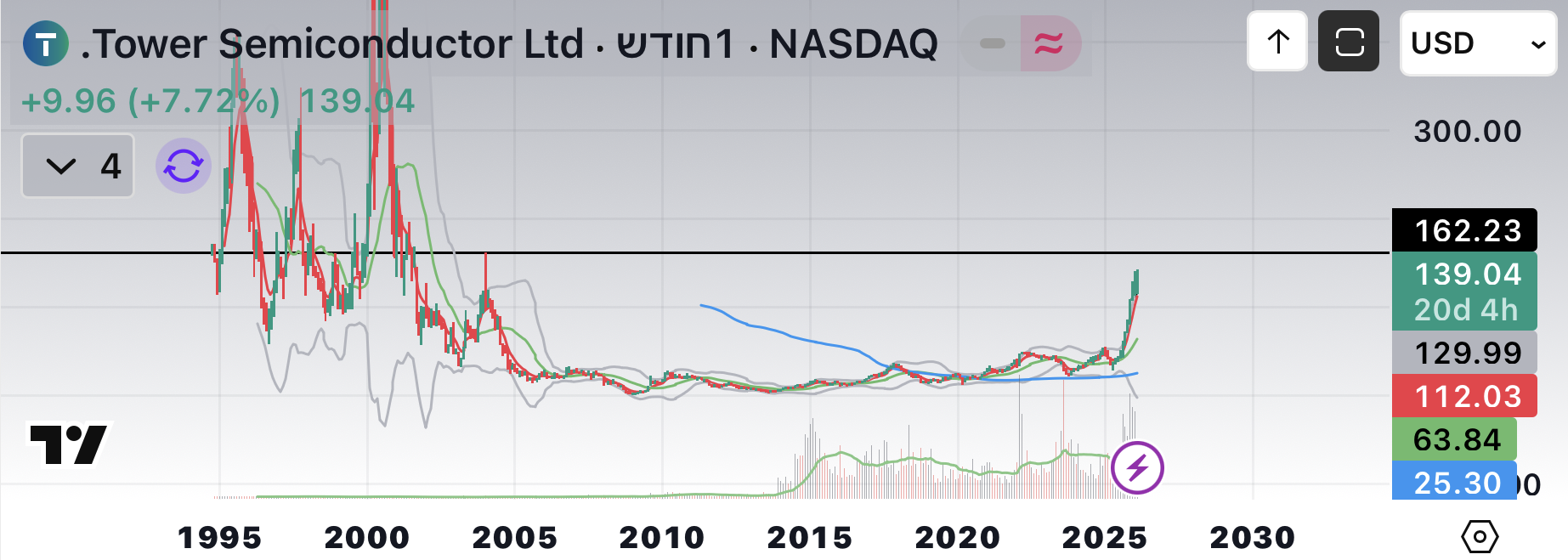Open the USD currency dropdown

pyautogui.click(x=1478, y=43)
